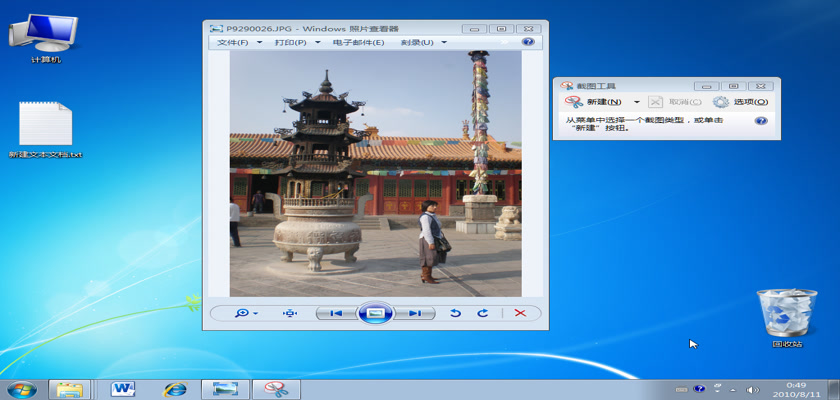This screenshot has height=400, width=840.
Task: Click 新建(N) in Snipping Tool
Action: tap(595, 102)
